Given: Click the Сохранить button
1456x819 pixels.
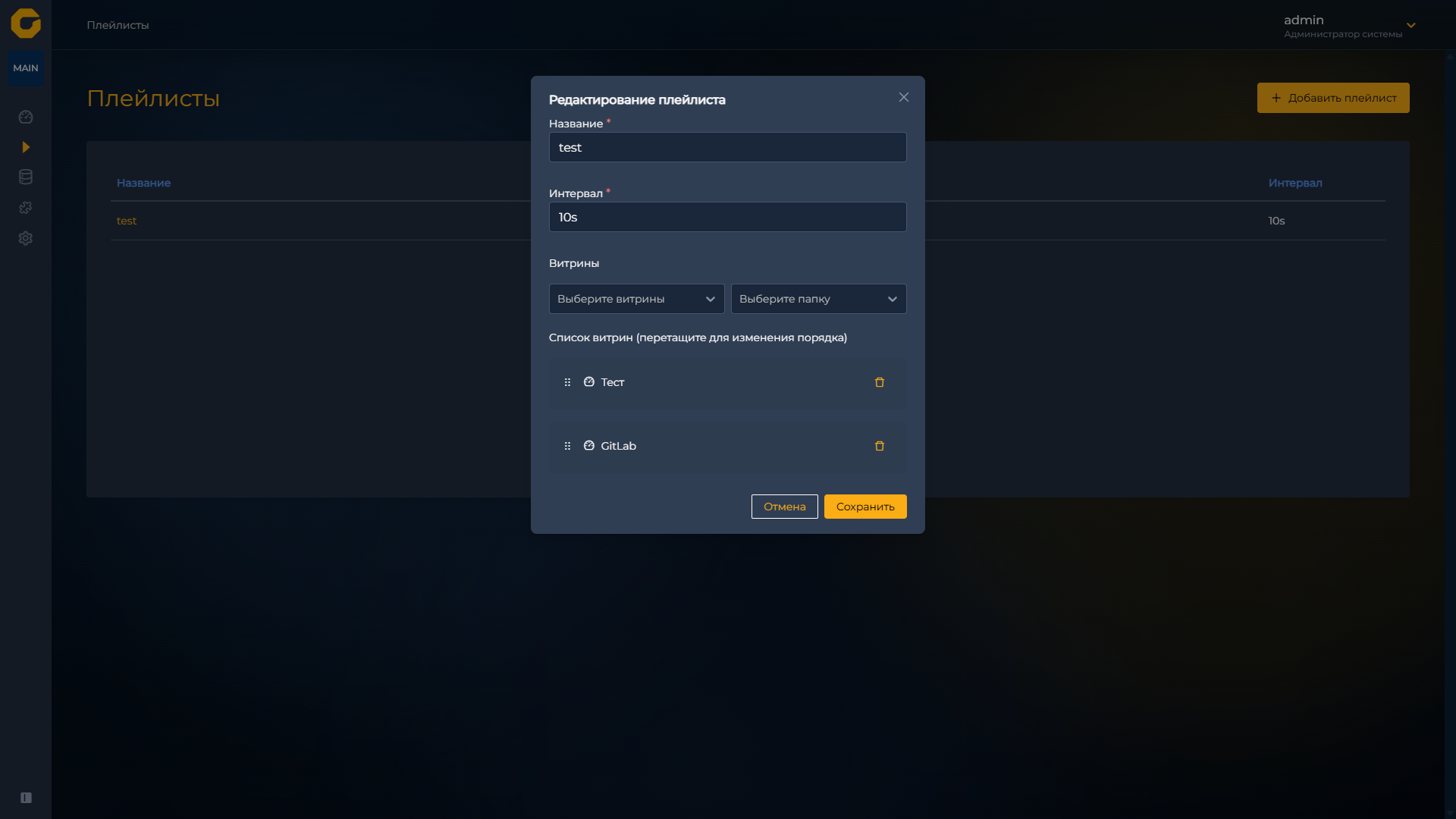Looking at the screenshot, I should coord(865,507).
